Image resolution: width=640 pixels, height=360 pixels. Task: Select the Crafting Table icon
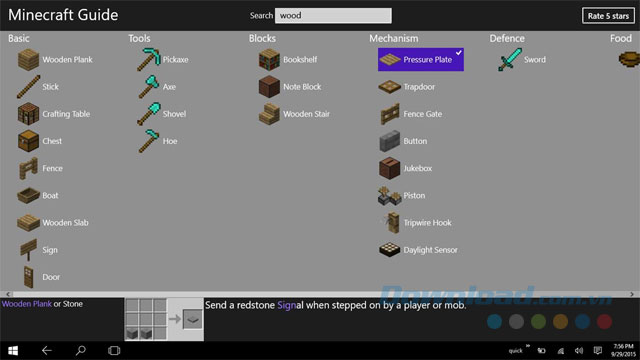28,114
